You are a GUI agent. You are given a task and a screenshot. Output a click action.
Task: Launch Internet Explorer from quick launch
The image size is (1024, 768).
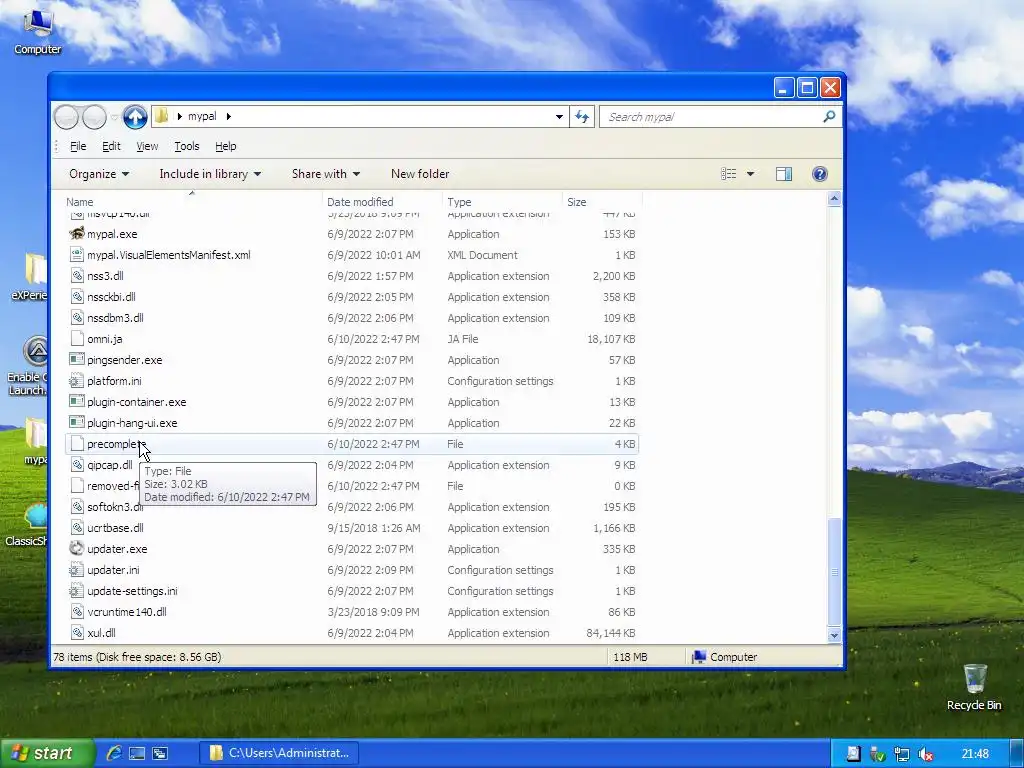click(114, 753)
